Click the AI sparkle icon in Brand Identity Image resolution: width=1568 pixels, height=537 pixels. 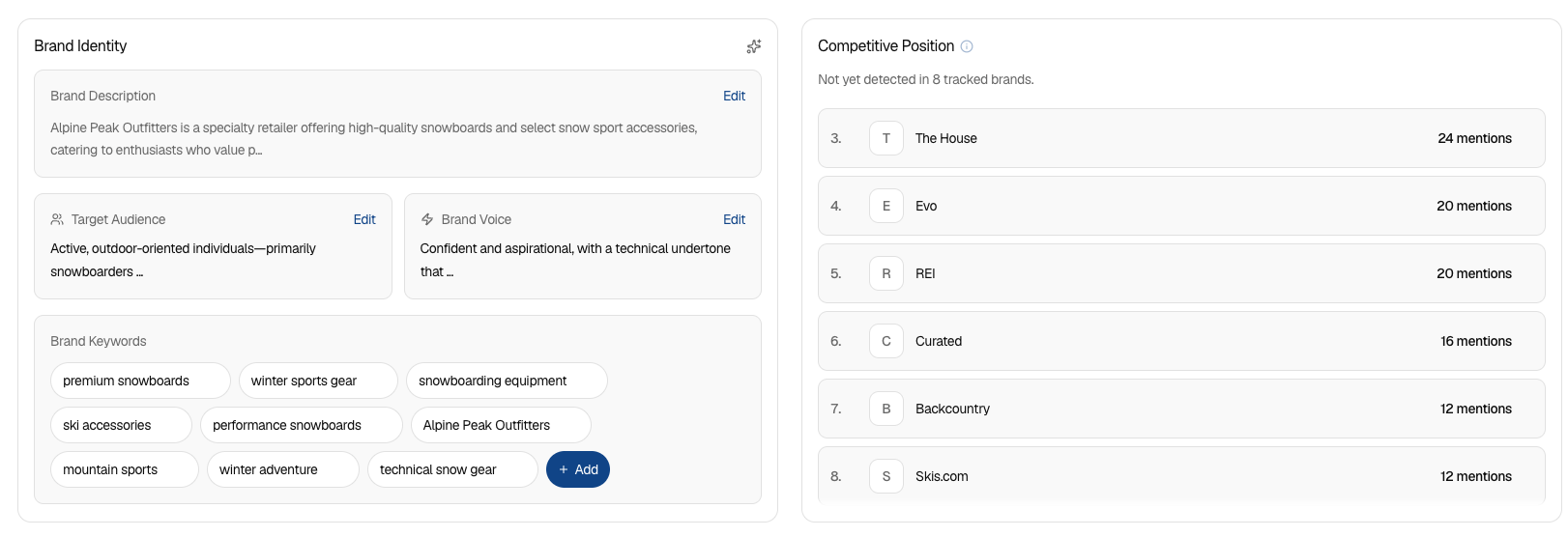[x=754, y=46]
